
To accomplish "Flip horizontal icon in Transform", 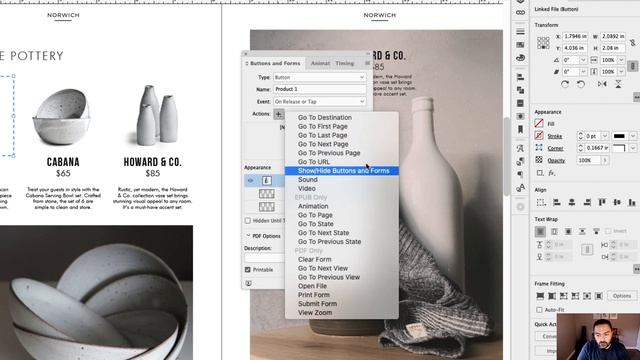I will (602, 84).
